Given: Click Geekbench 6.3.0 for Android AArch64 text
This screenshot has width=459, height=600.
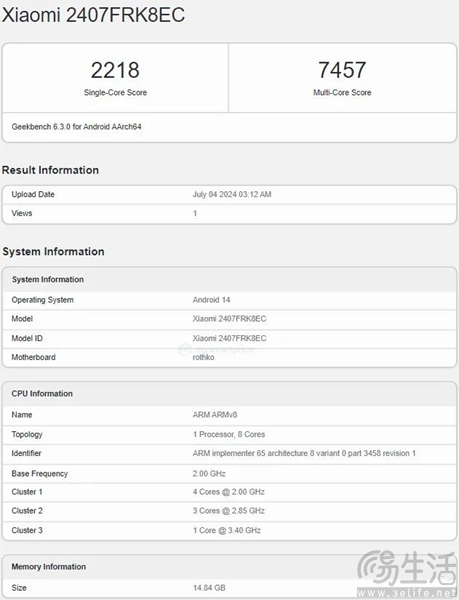Looking at the screenshot, I should [76, 127].
